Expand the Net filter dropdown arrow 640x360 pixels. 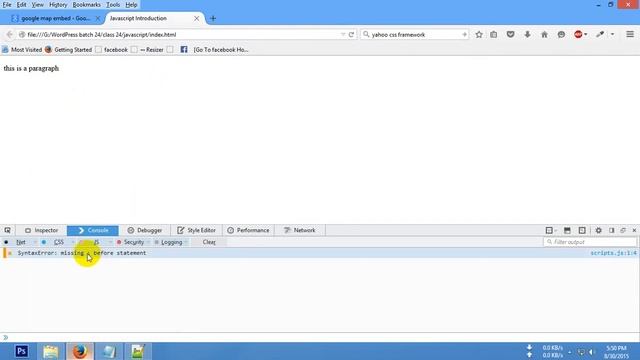point(34,242)
